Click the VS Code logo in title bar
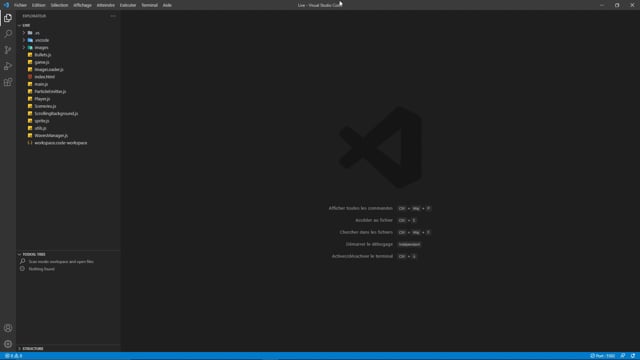 6,5
